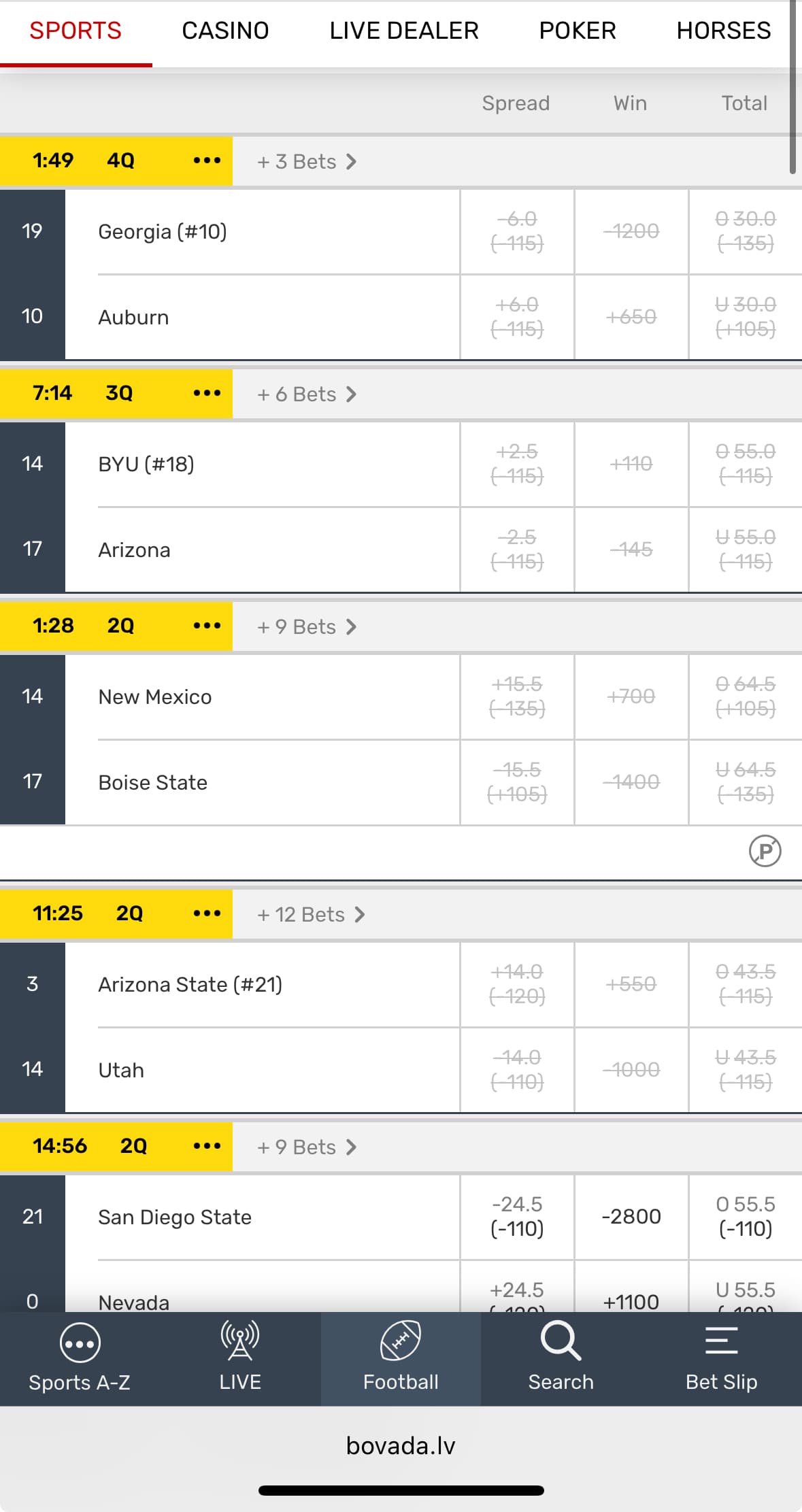Image resolution: width=802 pixels, height=1512 pixels.
Task: Open three-dot menu for Georgia vs Auburn game
Action: [x=207, y=161]
